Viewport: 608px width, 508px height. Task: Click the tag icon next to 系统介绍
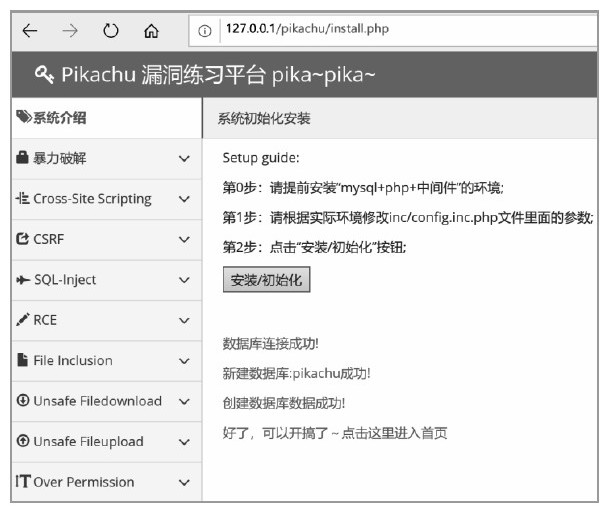[24, 117]
